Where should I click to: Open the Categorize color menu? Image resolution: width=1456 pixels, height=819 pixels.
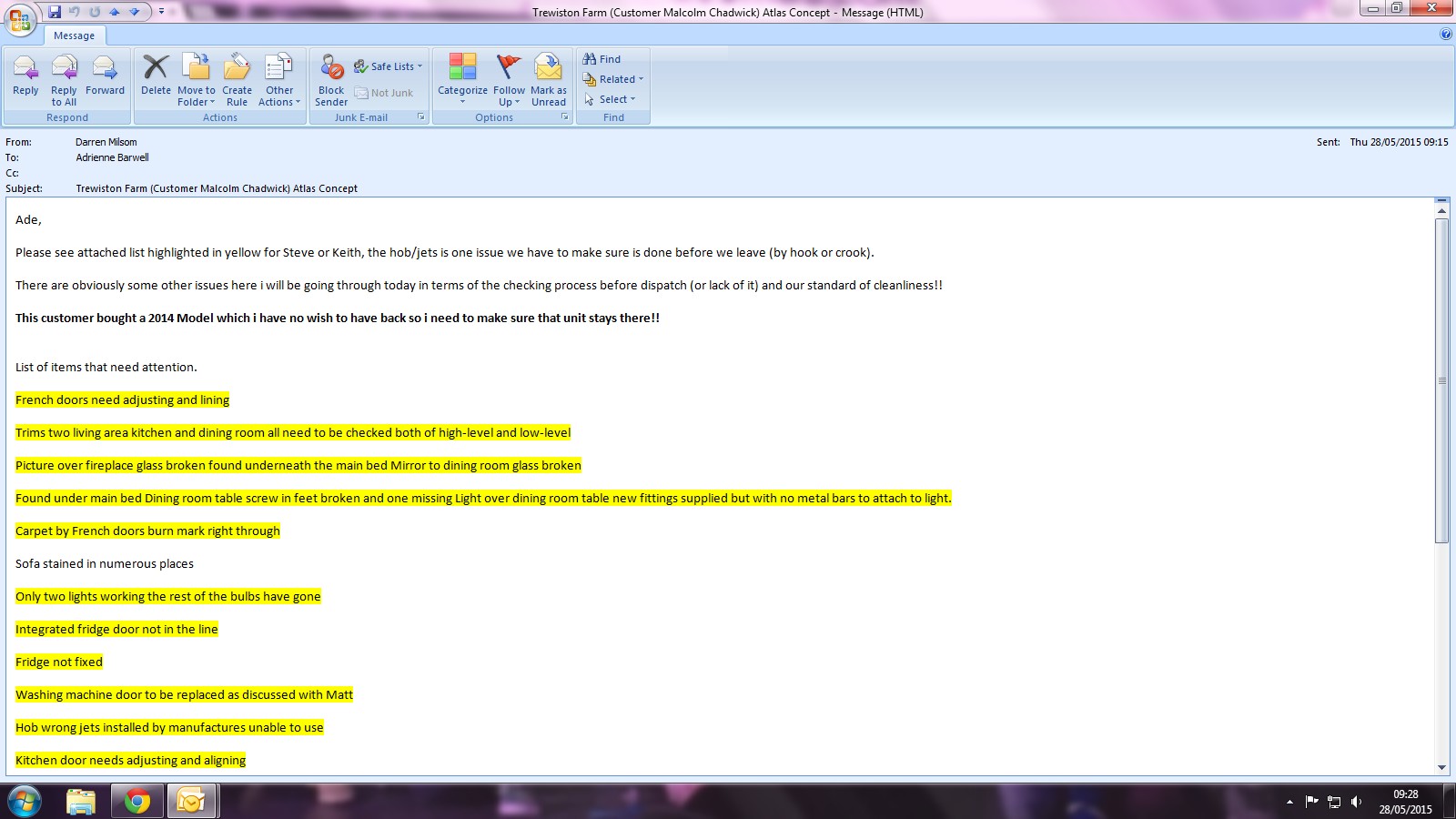coord(462,78)
